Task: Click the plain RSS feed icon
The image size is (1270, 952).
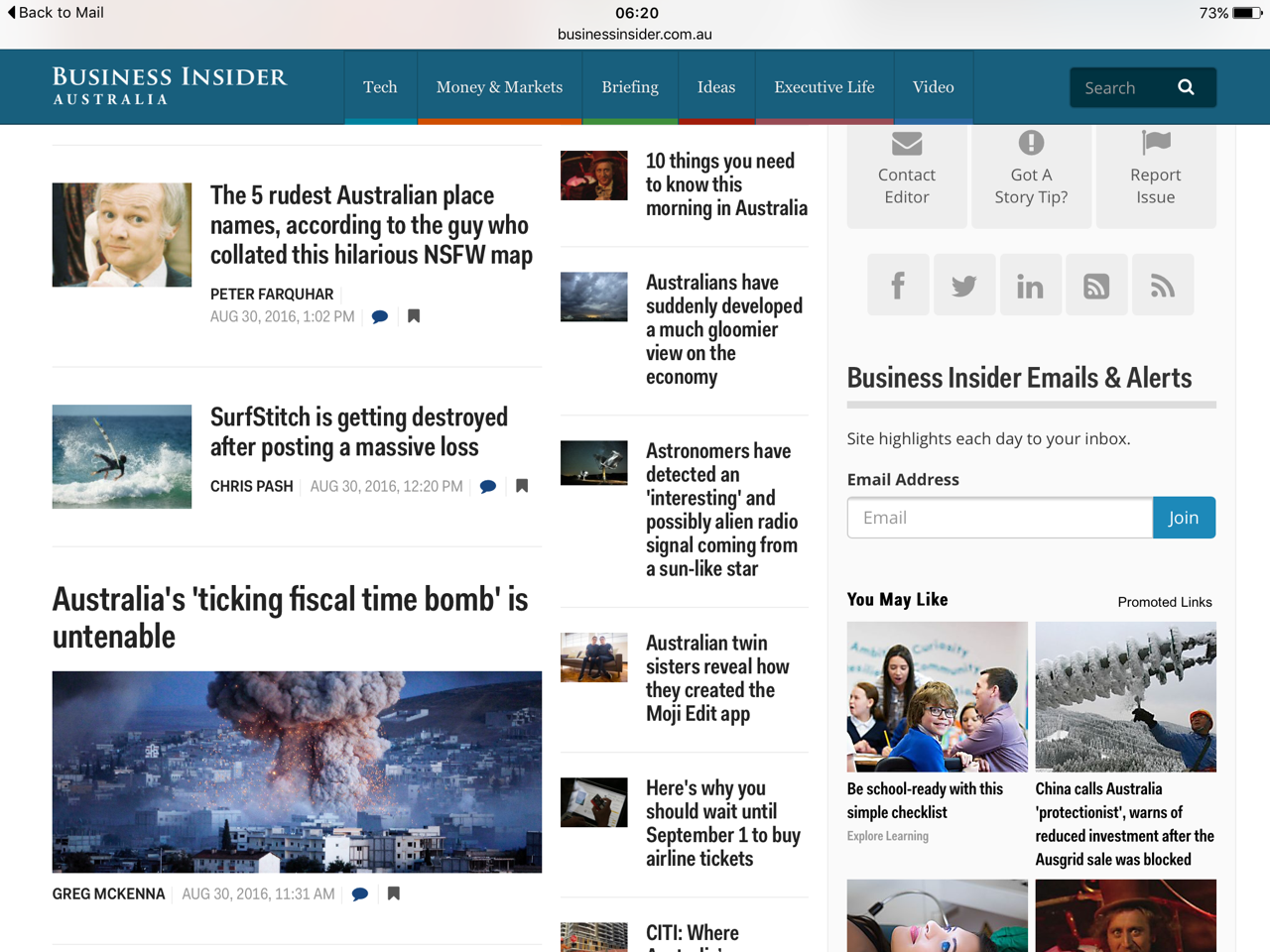Action: tap(1163, 286)
